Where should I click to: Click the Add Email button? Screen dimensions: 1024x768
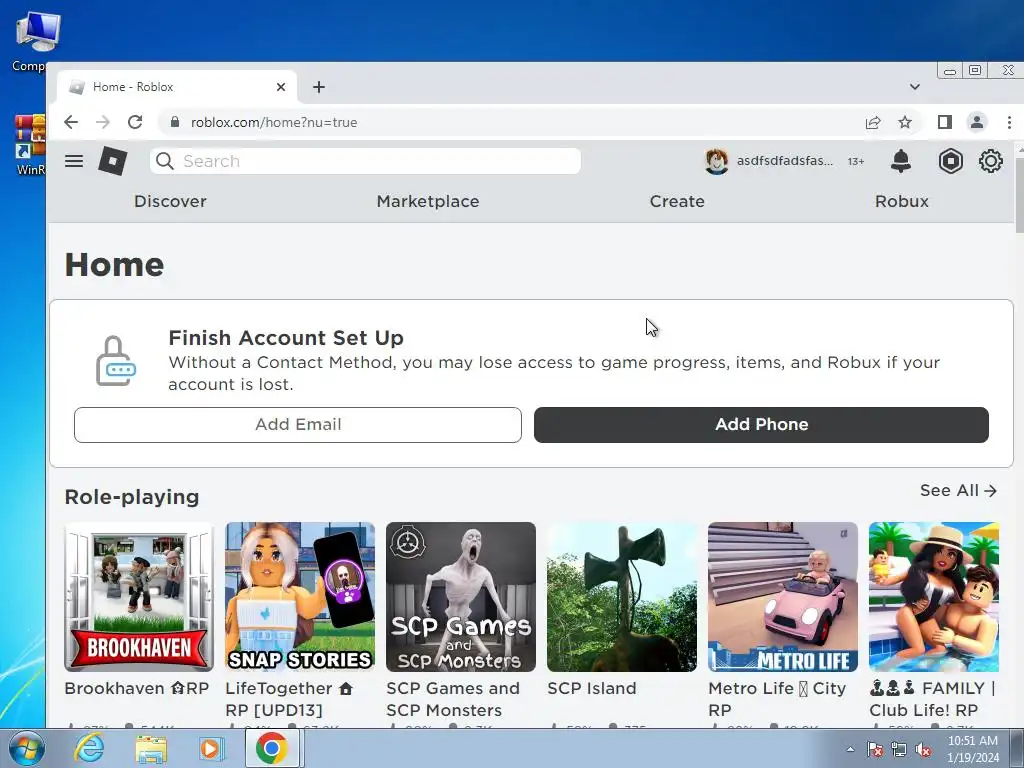298,424
